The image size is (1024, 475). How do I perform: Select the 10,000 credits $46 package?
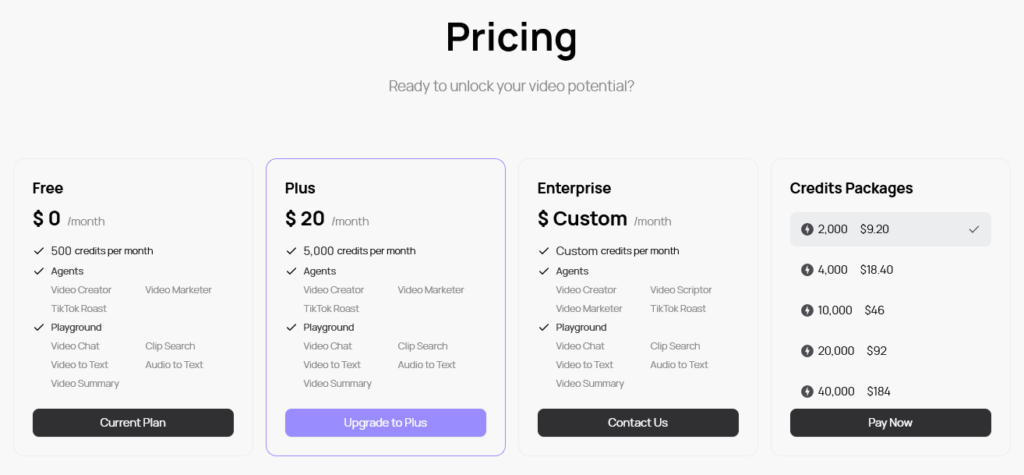tap(890, 310)
